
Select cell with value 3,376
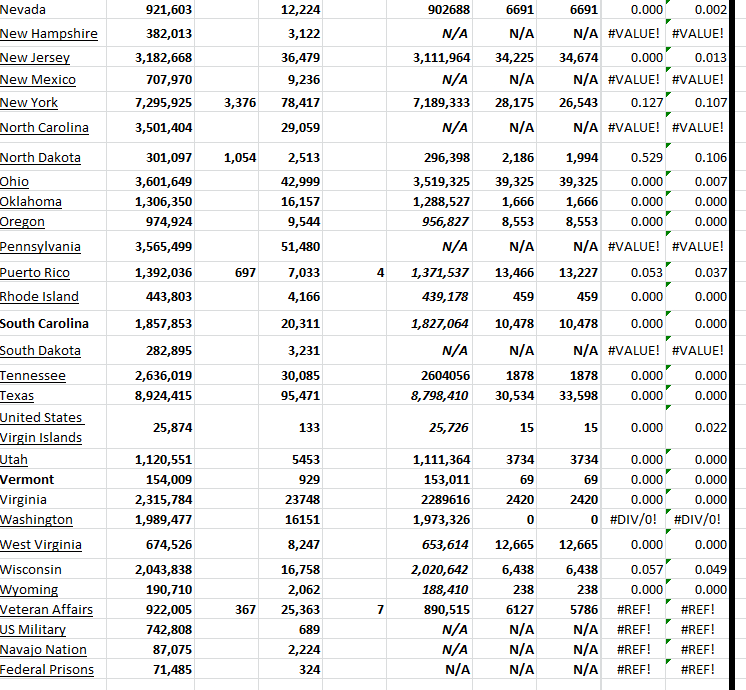point(226,102)
